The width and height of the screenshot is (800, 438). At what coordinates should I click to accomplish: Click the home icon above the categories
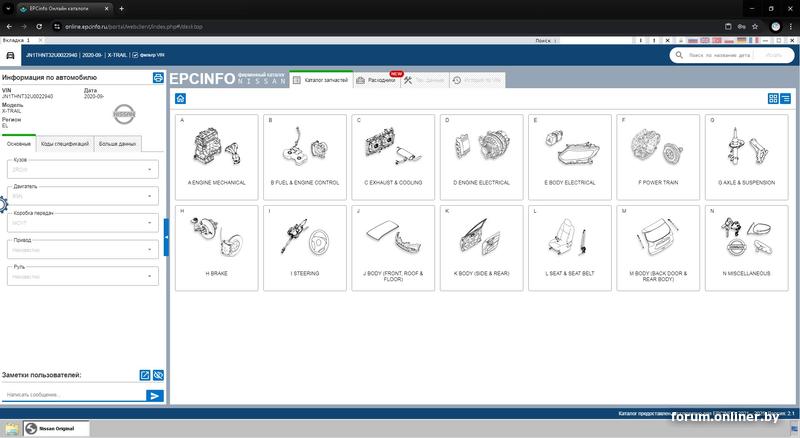tap(180, 99)
